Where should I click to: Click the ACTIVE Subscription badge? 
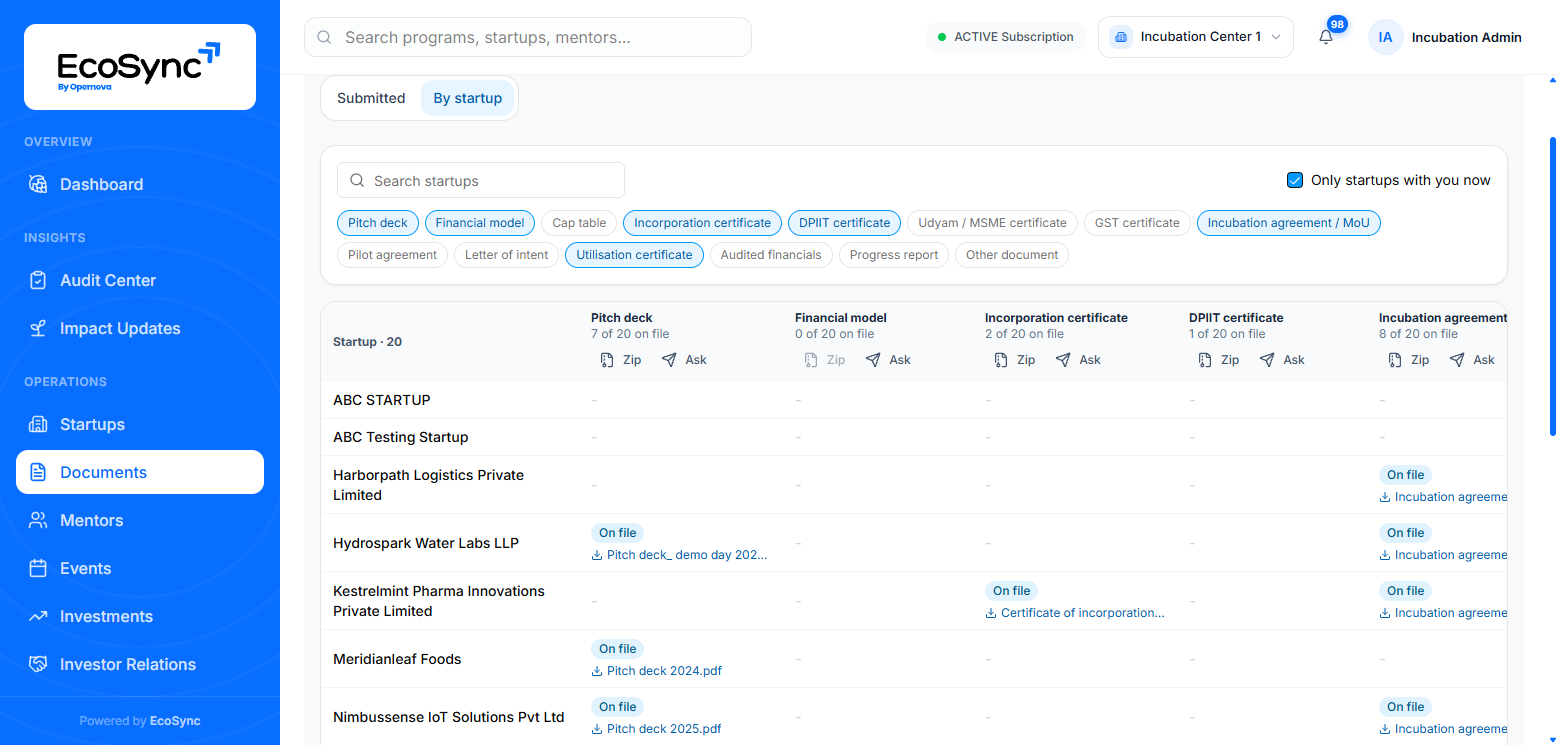point(1006,37)
